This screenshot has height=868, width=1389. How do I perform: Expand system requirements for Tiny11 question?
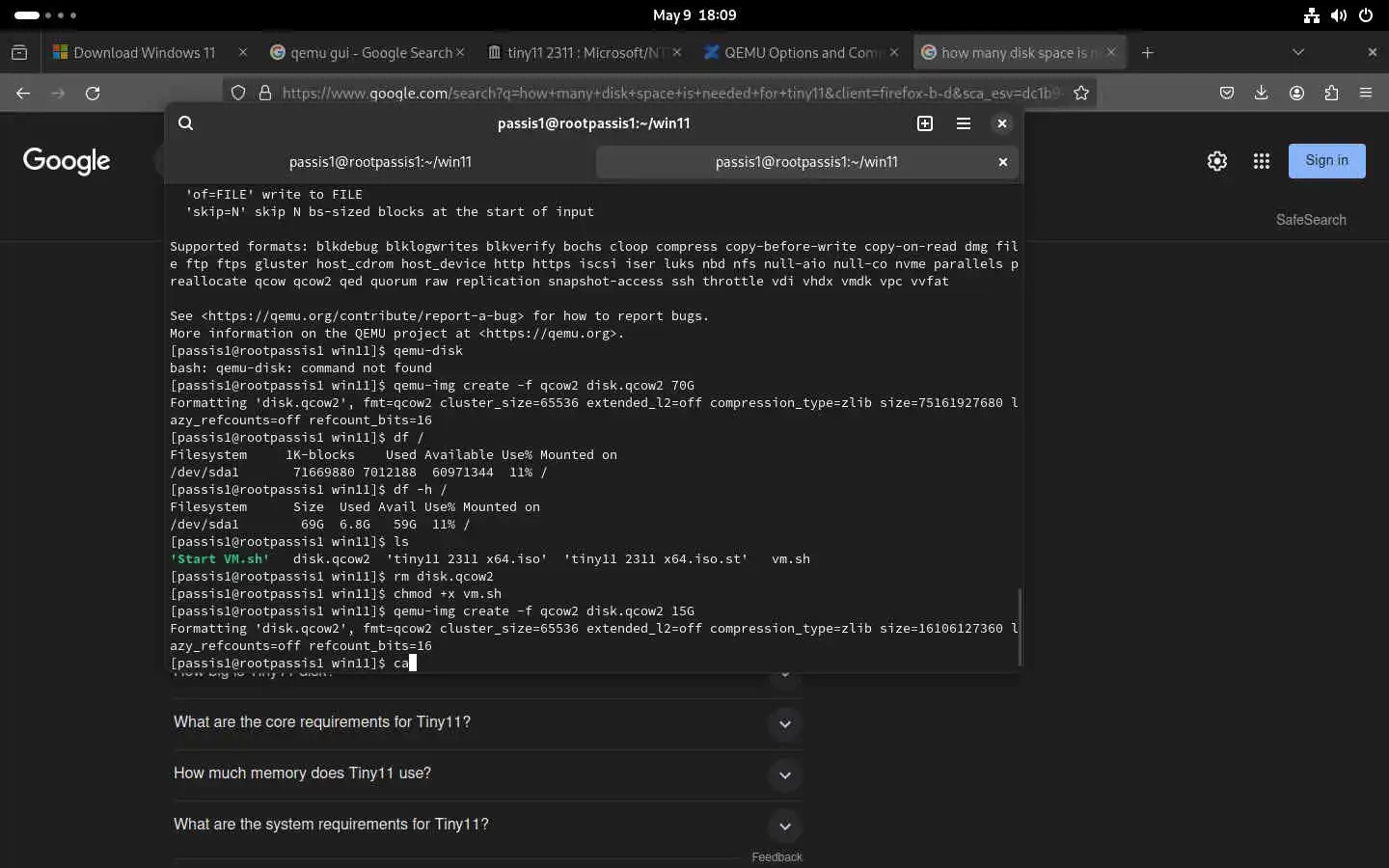pos(487,826)
